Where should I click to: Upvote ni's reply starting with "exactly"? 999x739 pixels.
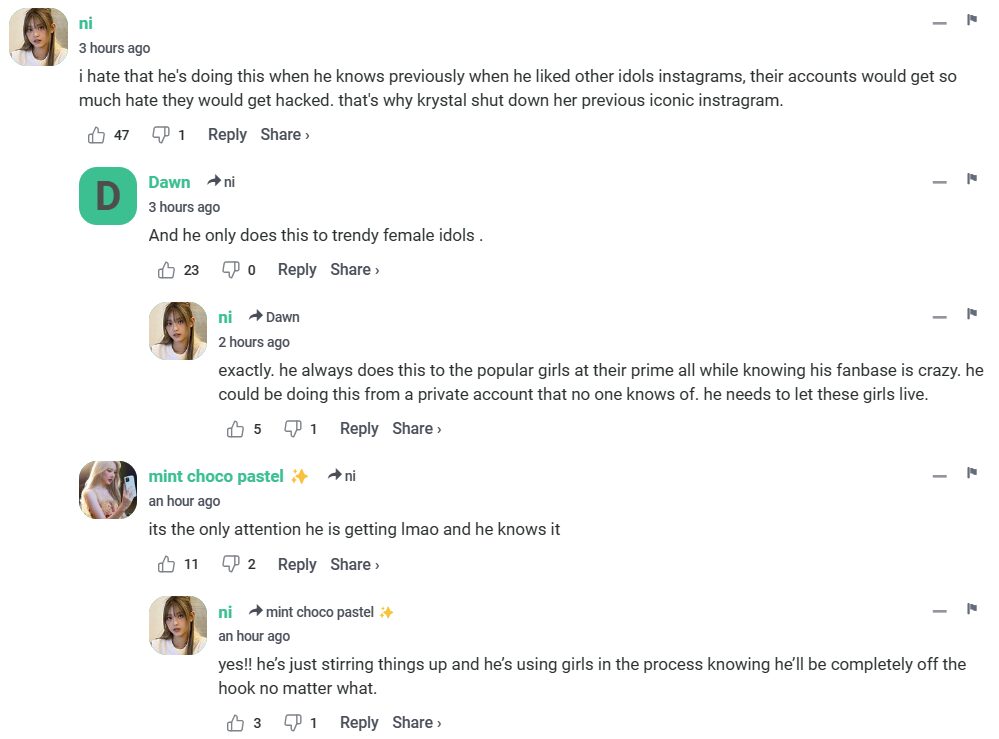[236, 429]
